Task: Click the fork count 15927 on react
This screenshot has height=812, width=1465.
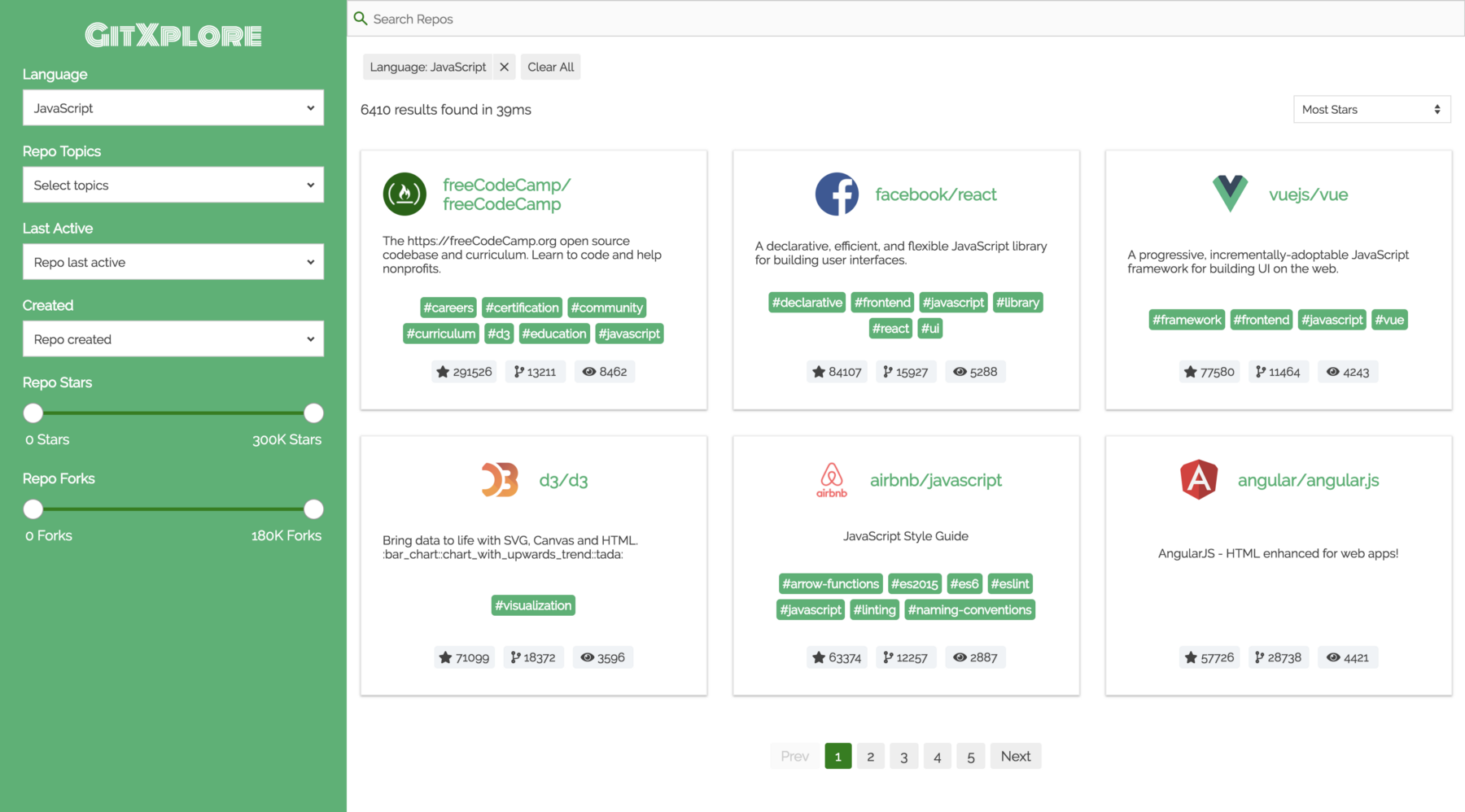Action: coord(906,372)
